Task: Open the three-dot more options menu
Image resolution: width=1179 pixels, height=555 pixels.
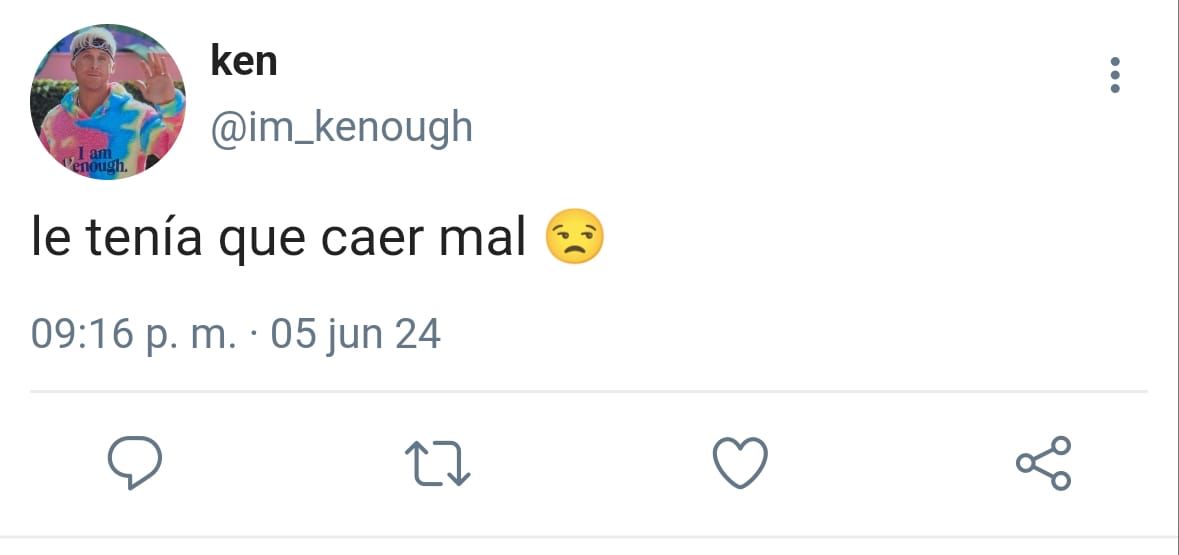Action: pos(1114,75)
